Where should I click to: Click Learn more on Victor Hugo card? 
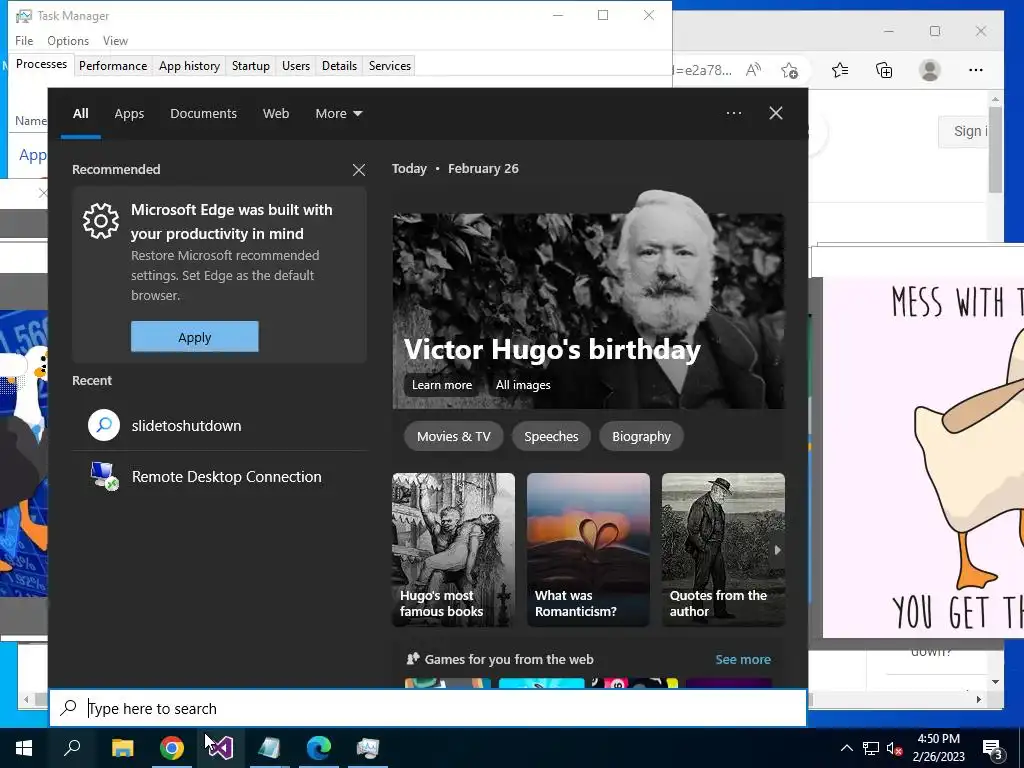coord(442,385)
